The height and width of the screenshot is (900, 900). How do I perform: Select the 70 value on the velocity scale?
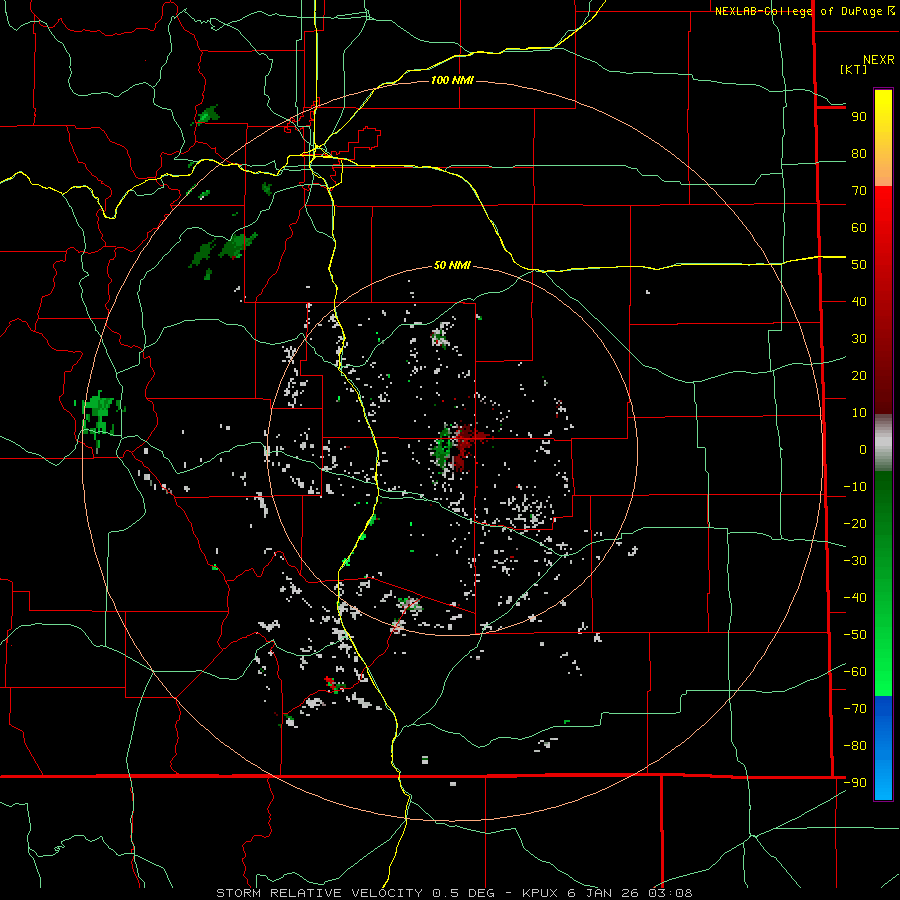pyautogui.click(x=859, y=191)
